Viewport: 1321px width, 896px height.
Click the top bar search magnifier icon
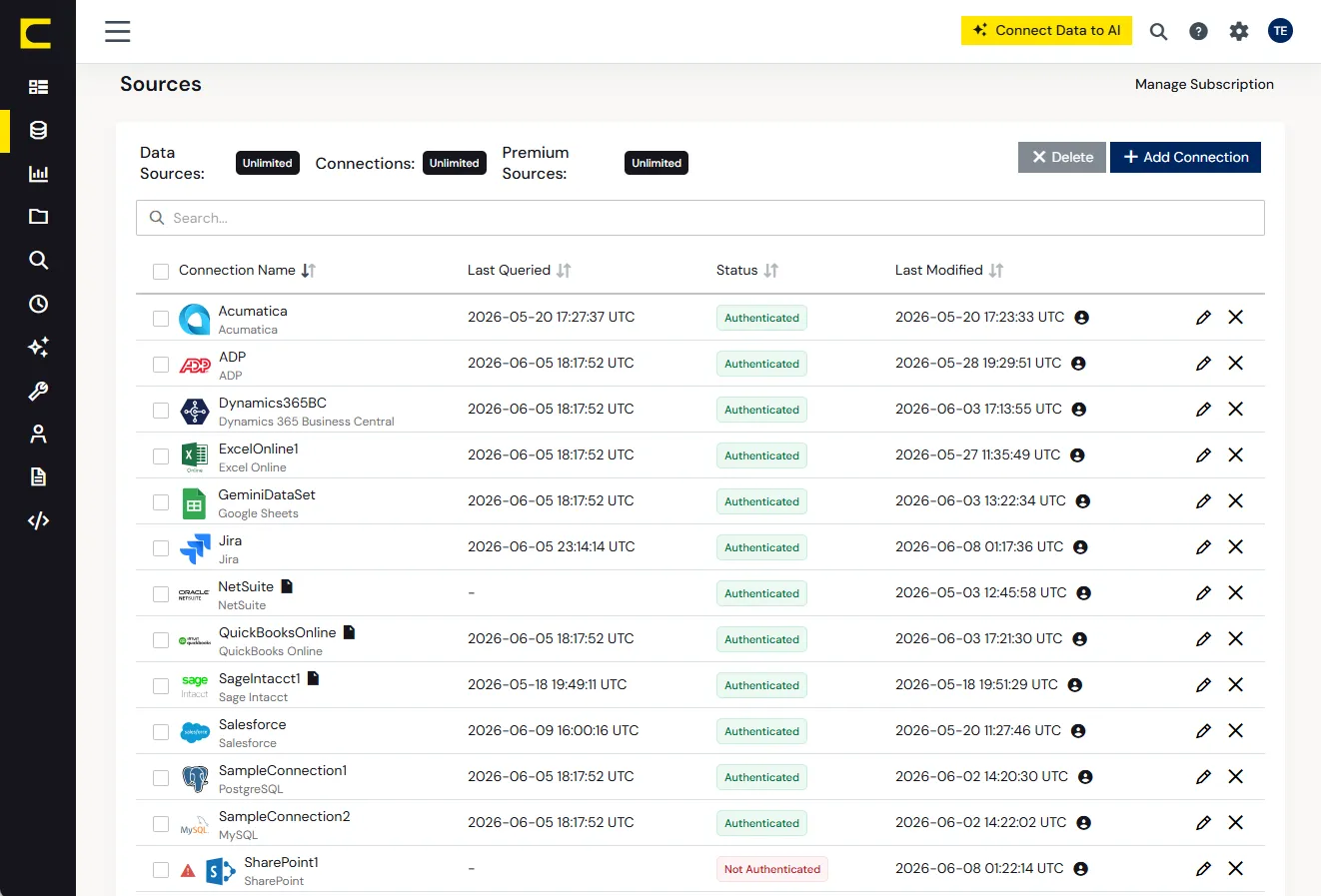coord(1158,31)
